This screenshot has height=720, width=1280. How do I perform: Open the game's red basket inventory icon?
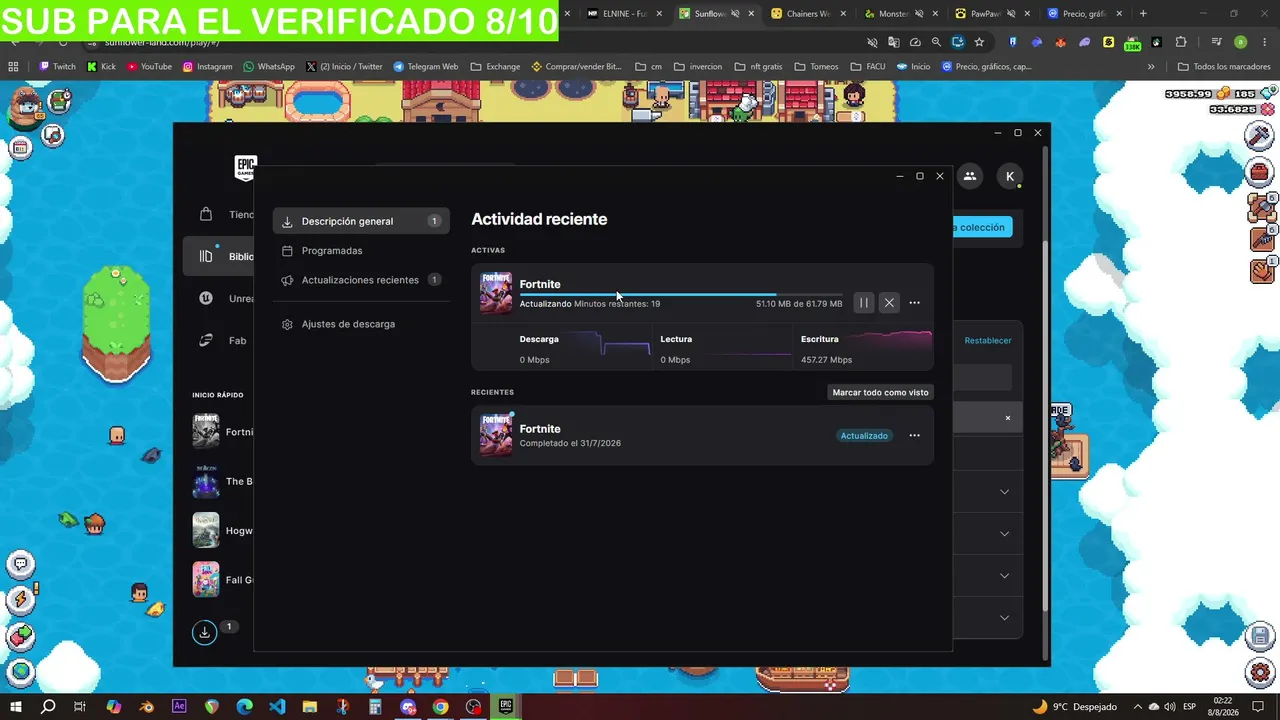click(x=1259, y=172)
